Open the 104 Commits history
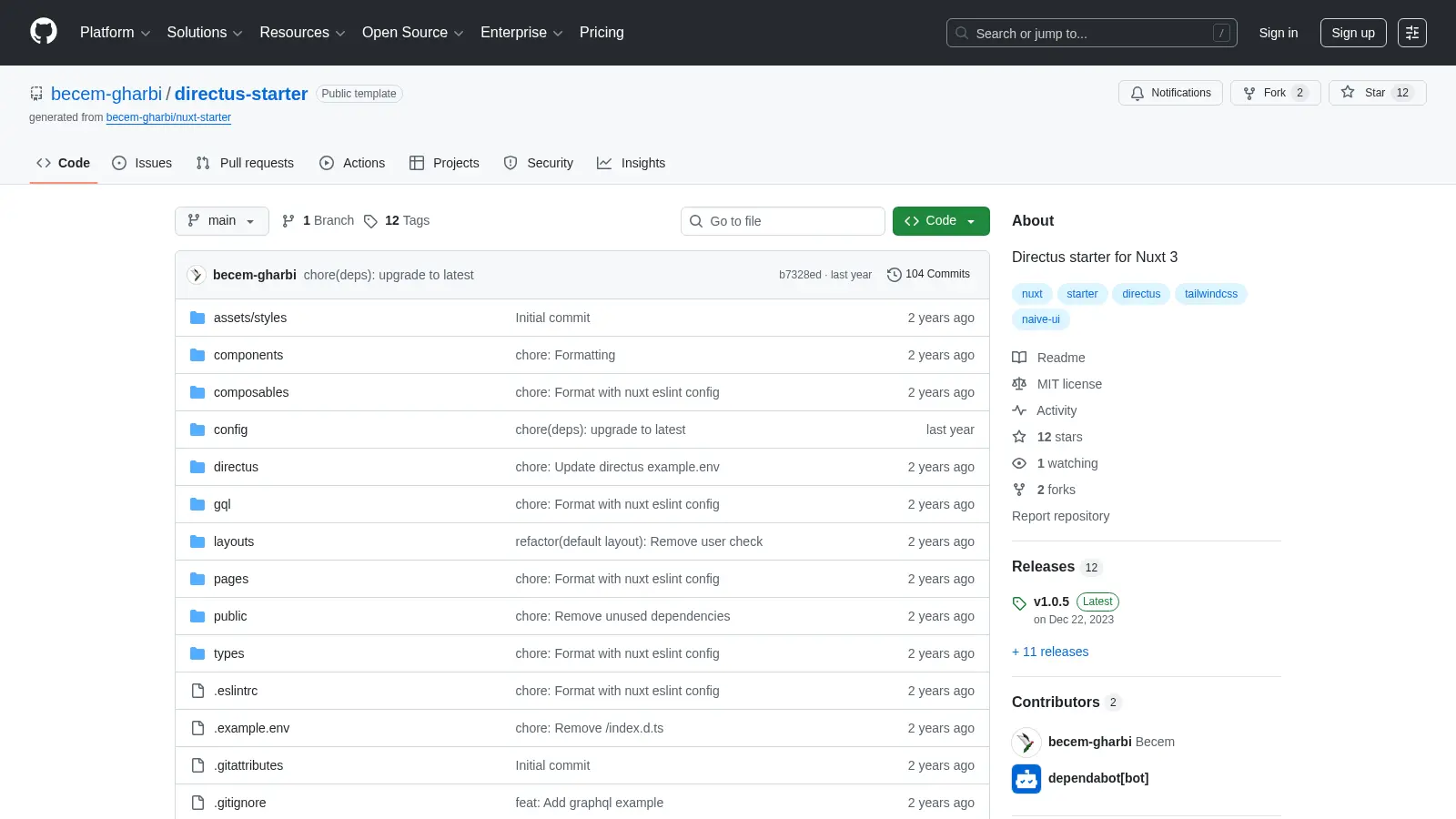Screen dimensions: 1456x819 click(929, 274)
